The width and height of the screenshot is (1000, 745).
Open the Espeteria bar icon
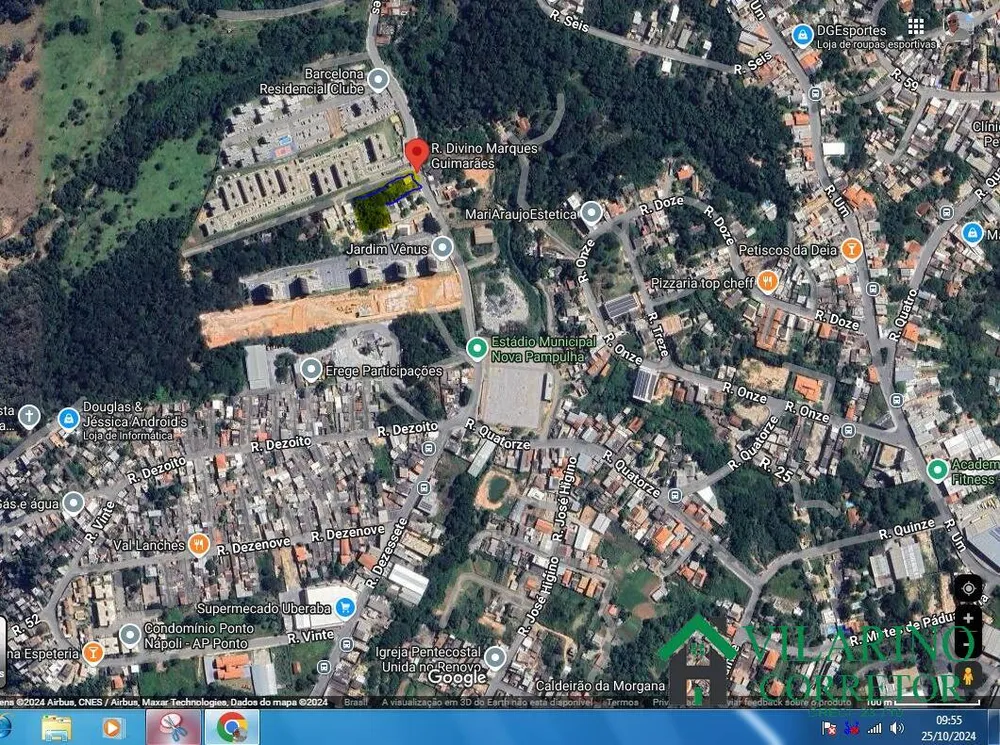tap(93, 653)
